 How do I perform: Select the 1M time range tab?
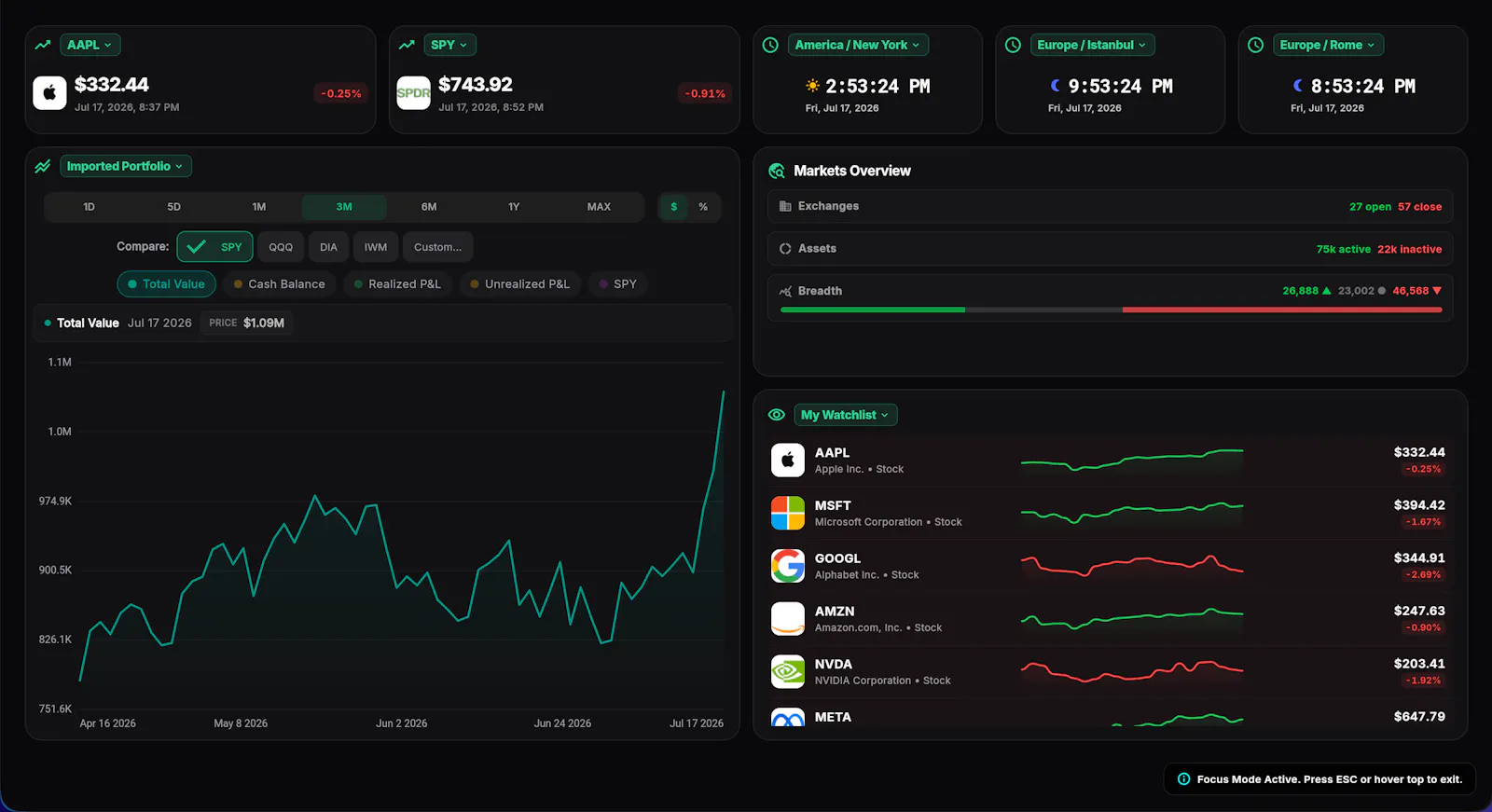(x=259, y=207)
